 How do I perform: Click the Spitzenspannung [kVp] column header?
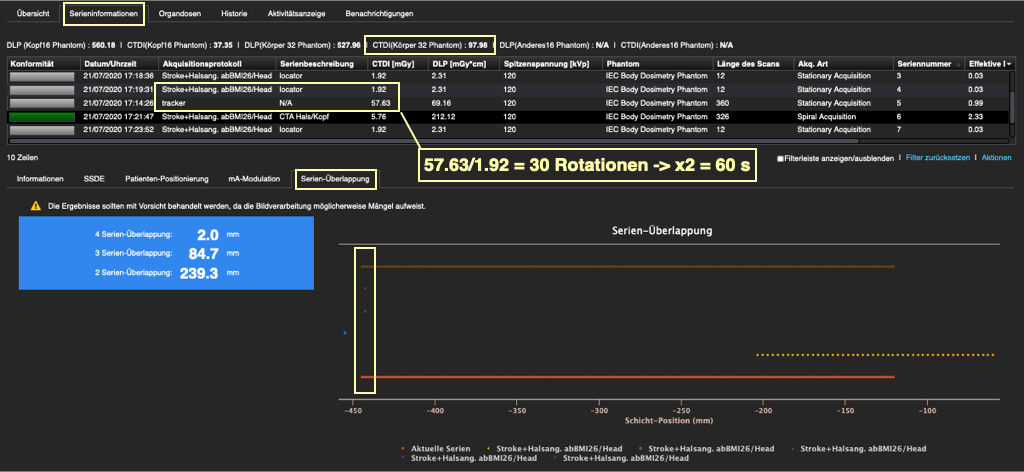(551, 64)
